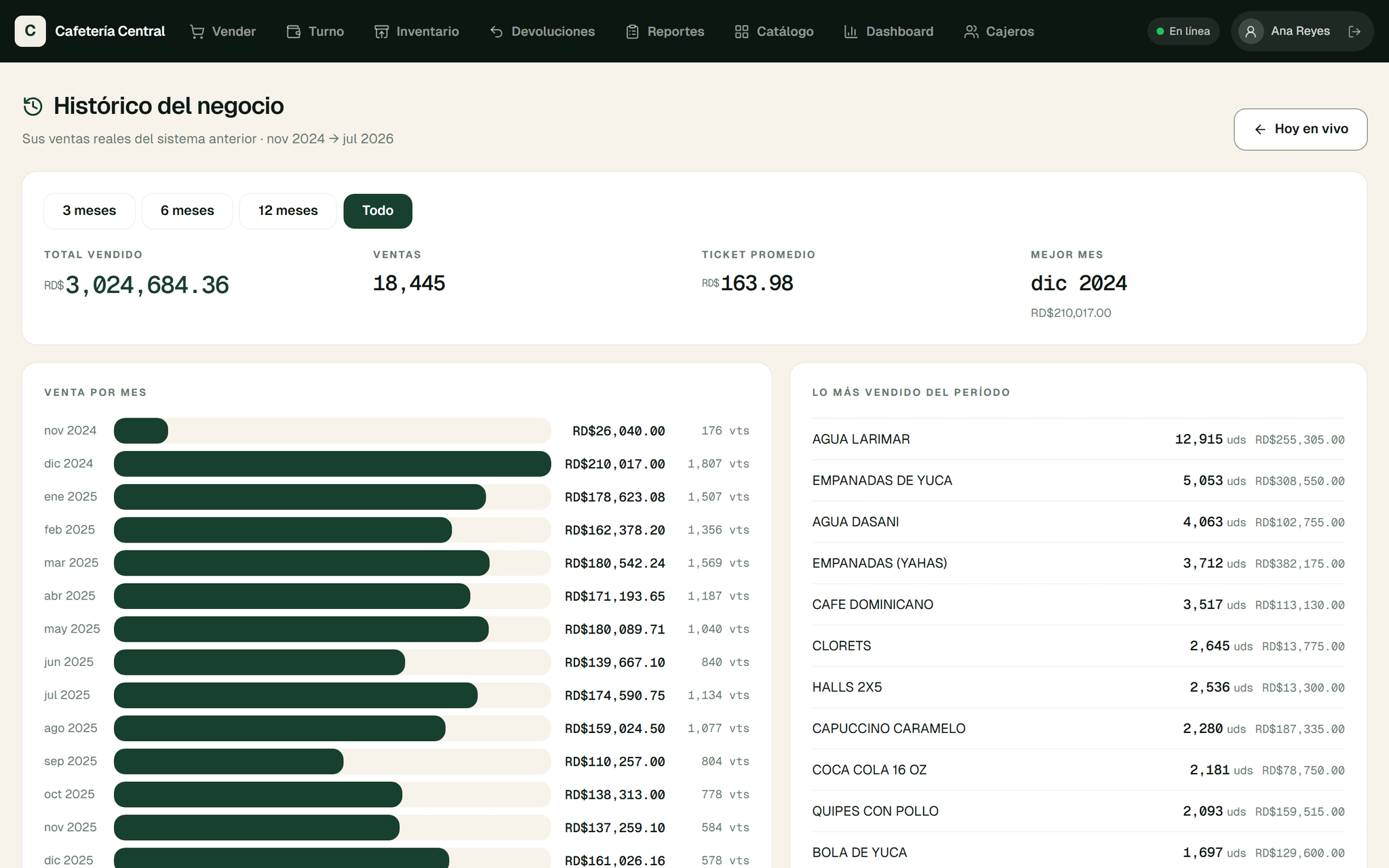Navigate to Dashboard
The width and height of the screenshot is (1389, 868).
[888, 32]
